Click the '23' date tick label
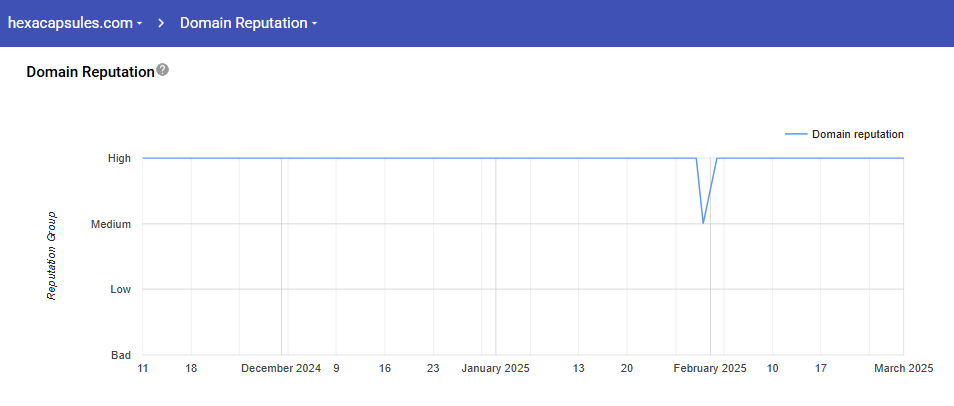The height and width of the screenshot is (406, 954). tap(433, 369)
